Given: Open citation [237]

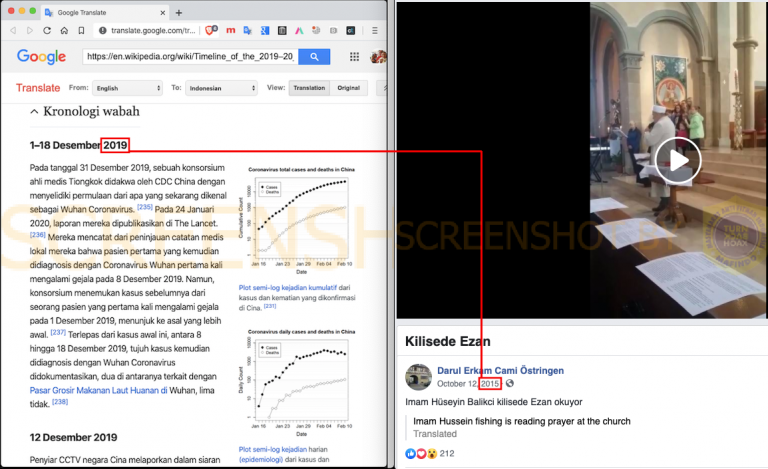Looking at the screenshot, I should pyautogui.click(x=58, y=332).
